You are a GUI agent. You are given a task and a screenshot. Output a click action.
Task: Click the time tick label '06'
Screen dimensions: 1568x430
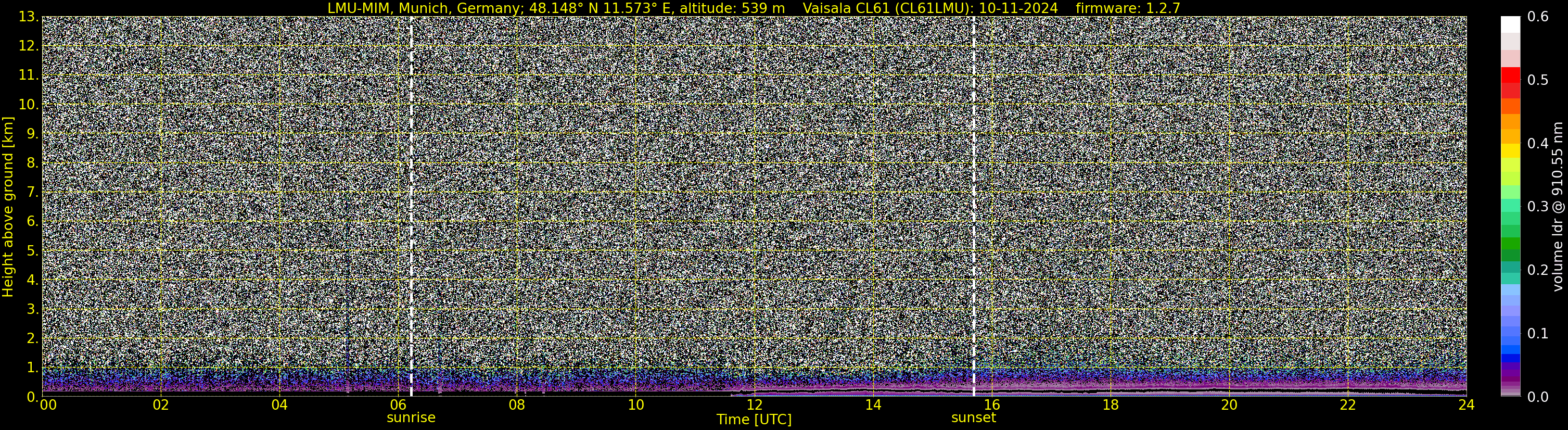(x=398, y=406)
